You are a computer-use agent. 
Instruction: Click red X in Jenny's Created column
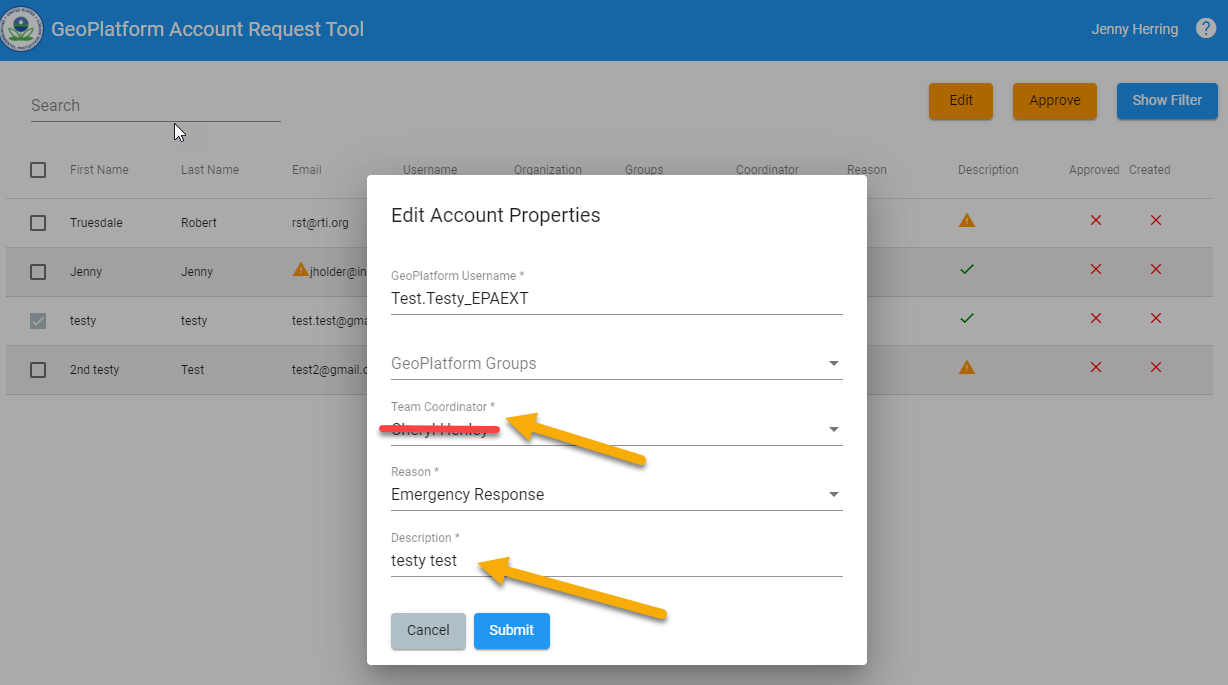[x=1155, y=269]
